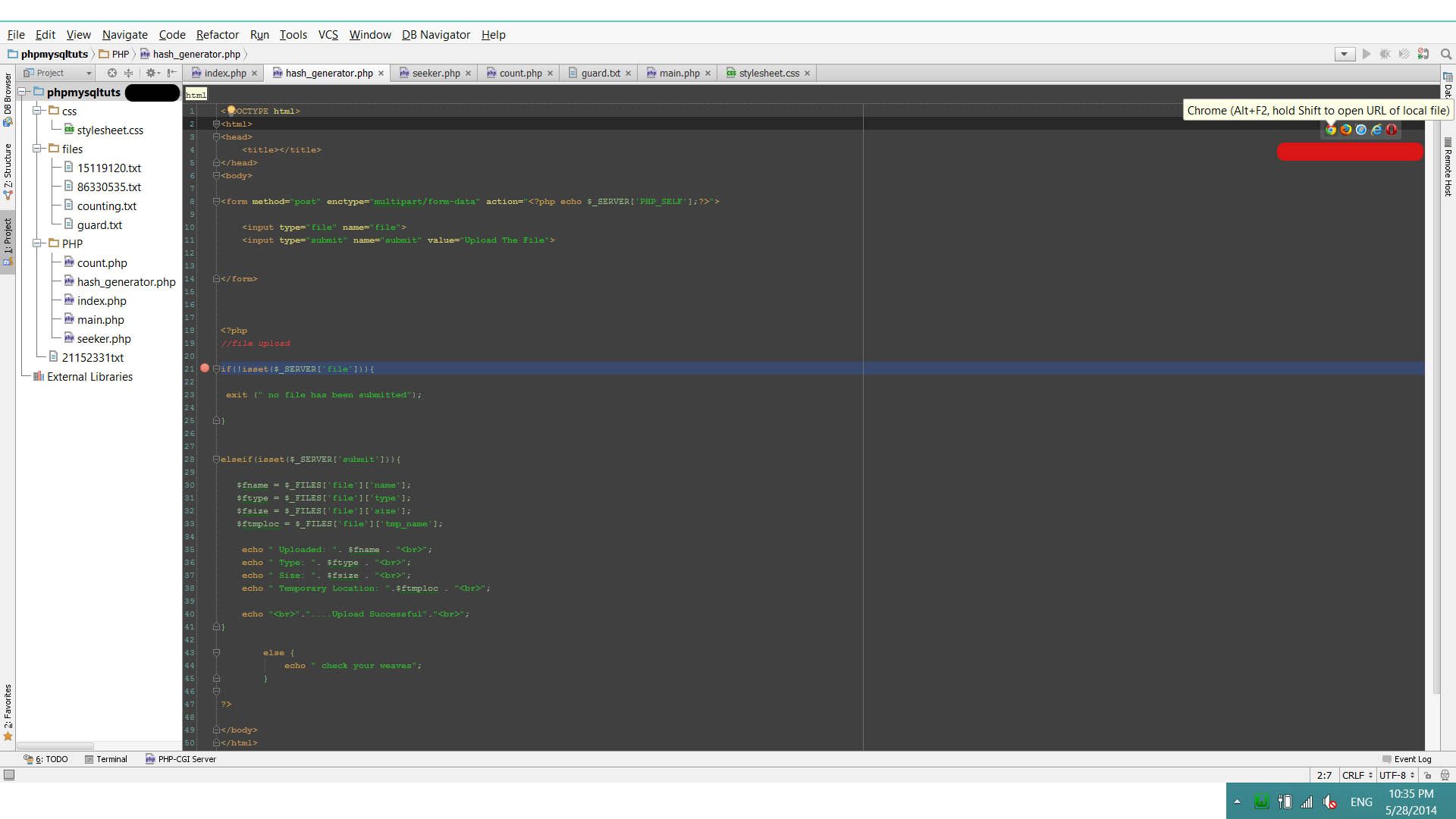
Task: Fold the head tag at line 3
Action: click(216, 137)
